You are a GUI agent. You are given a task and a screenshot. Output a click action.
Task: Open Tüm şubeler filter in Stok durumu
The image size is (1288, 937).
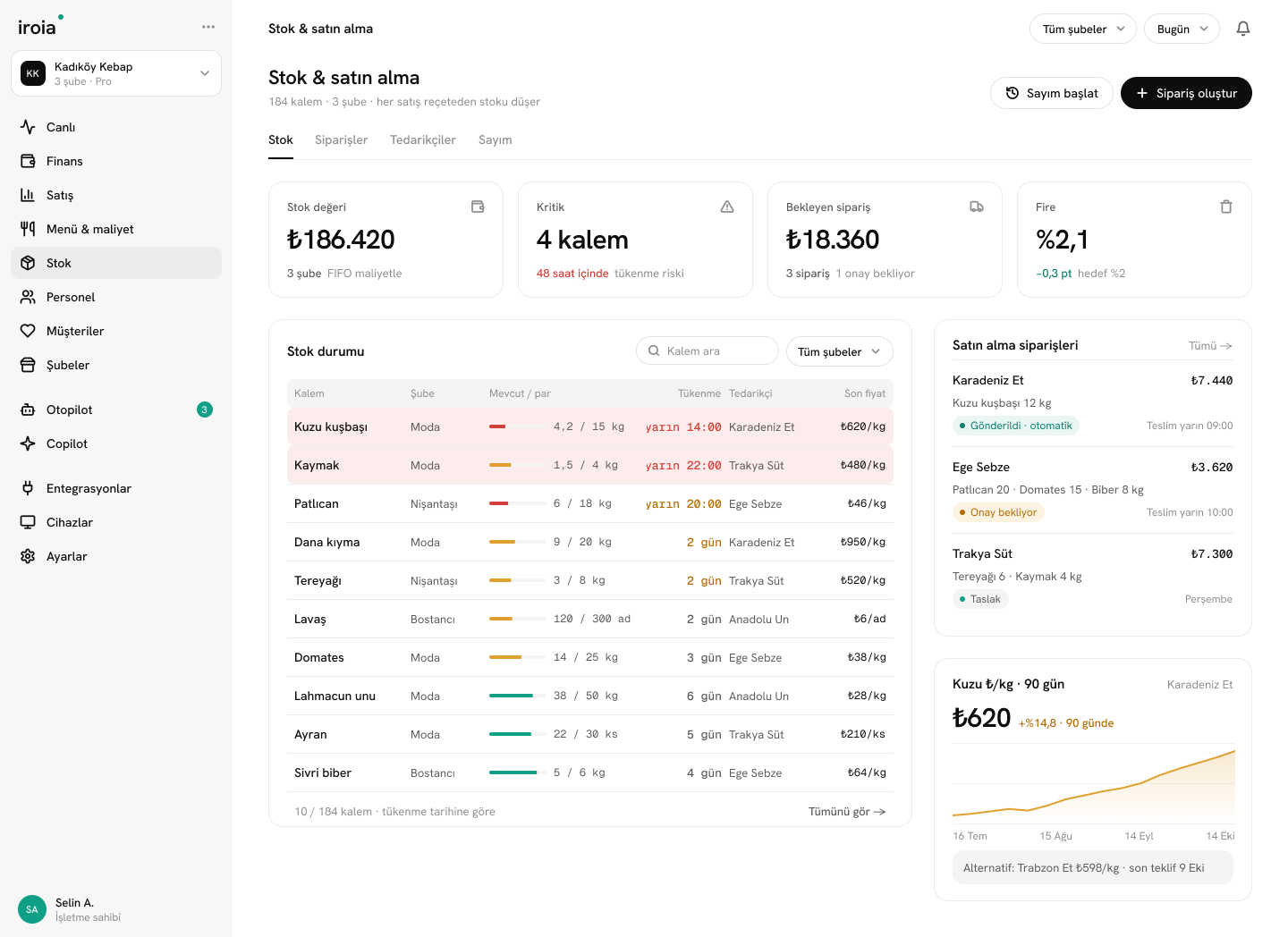[x=840, y=351]
